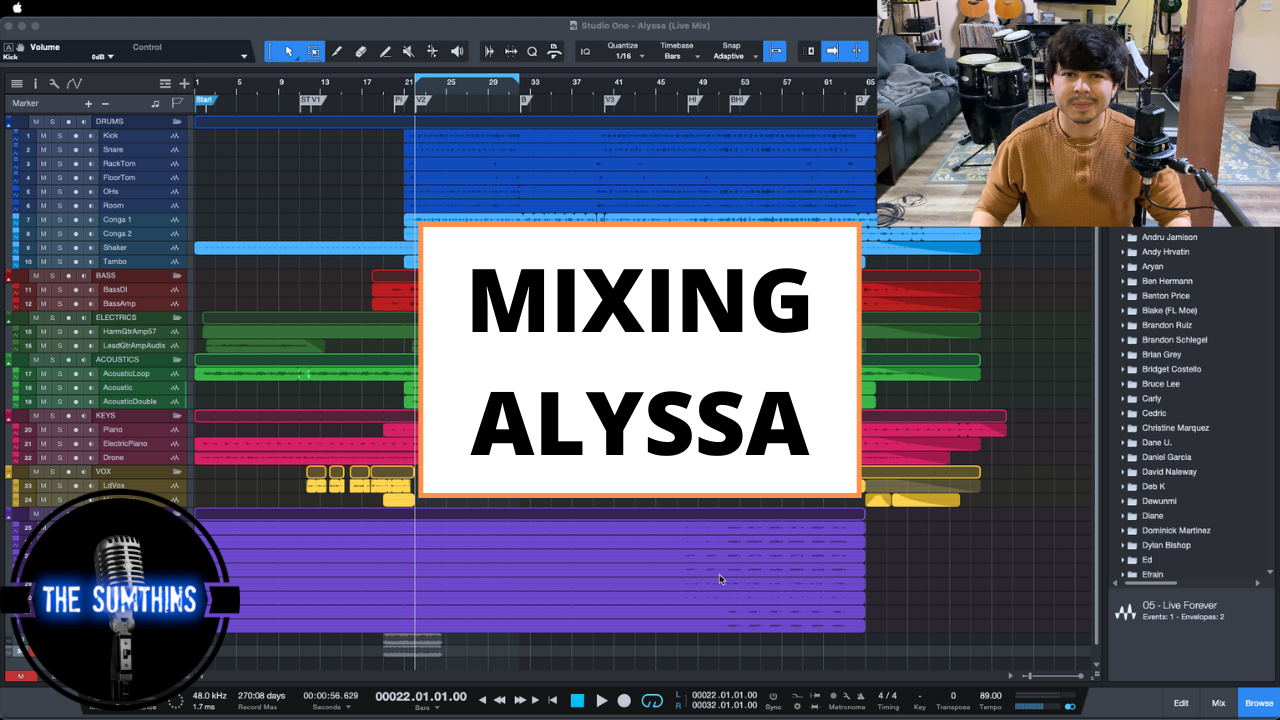Image resolution: width=1280 pixels, height=720 pixels.
Task: Switch to the Edit view
Action: pos(1181,703)
